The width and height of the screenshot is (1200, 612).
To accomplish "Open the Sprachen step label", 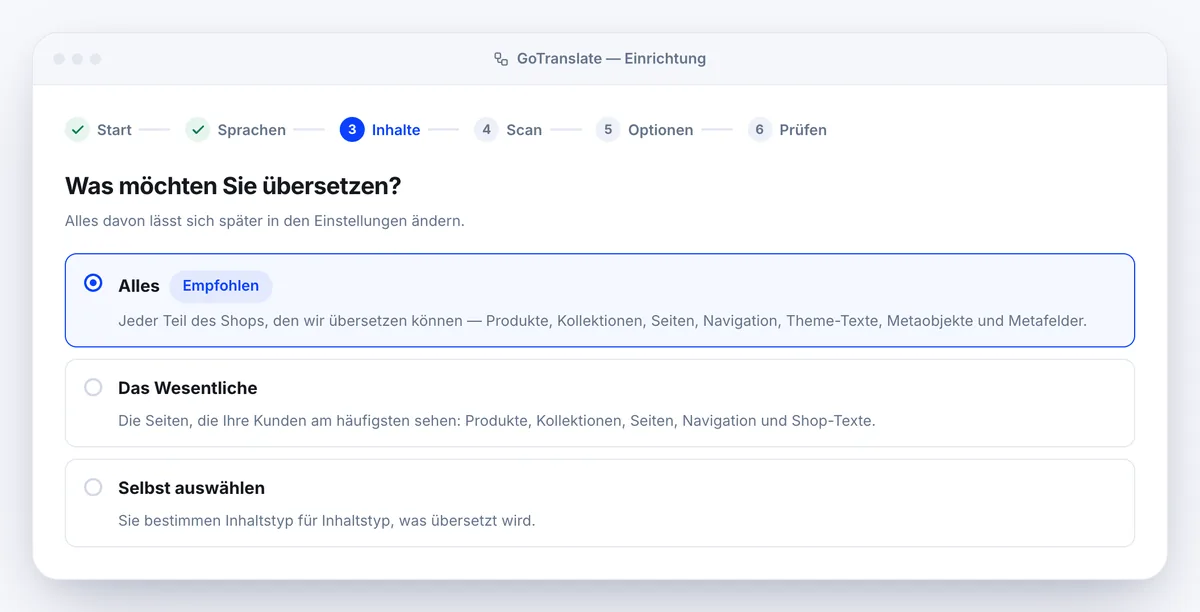I will click(252, 130).
